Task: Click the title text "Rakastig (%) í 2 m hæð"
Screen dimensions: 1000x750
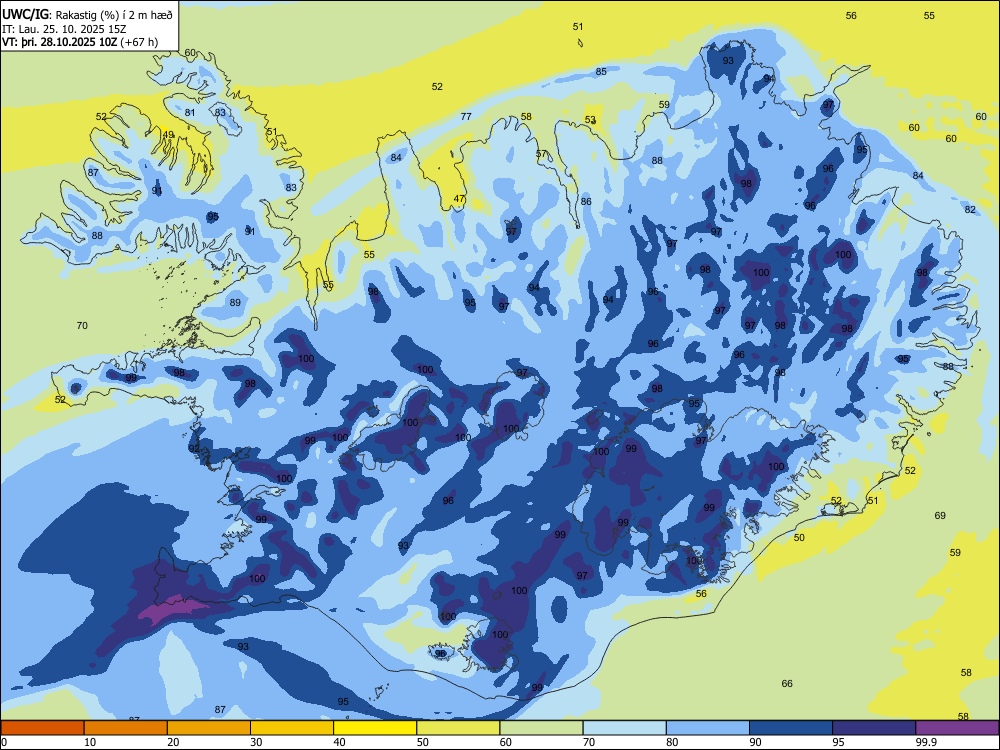Action: (x=114, y=15)
